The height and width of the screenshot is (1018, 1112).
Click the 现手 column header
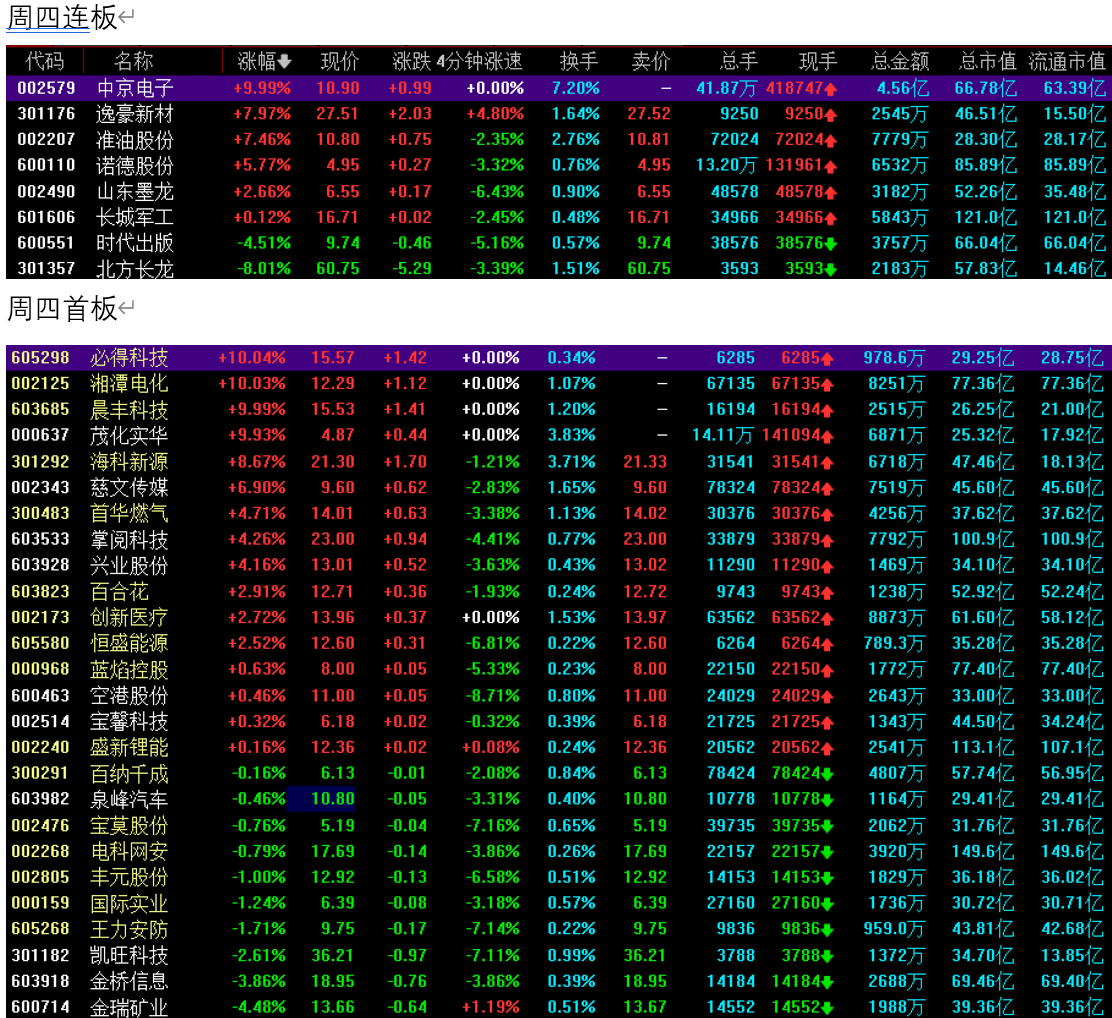(818, 62)
